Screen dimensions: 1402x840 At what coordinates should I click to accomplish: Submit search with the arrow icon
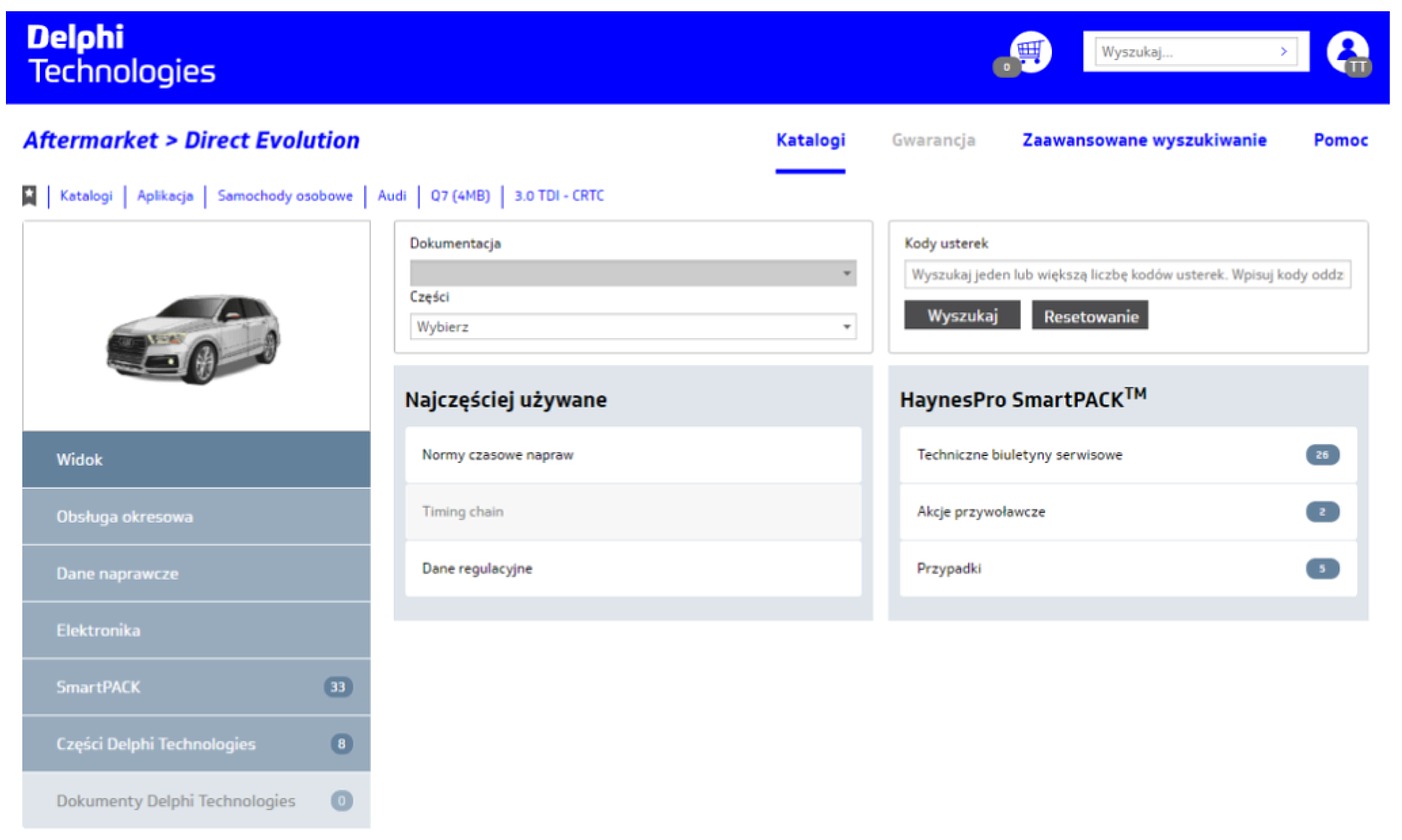[x=1283, y=52]
